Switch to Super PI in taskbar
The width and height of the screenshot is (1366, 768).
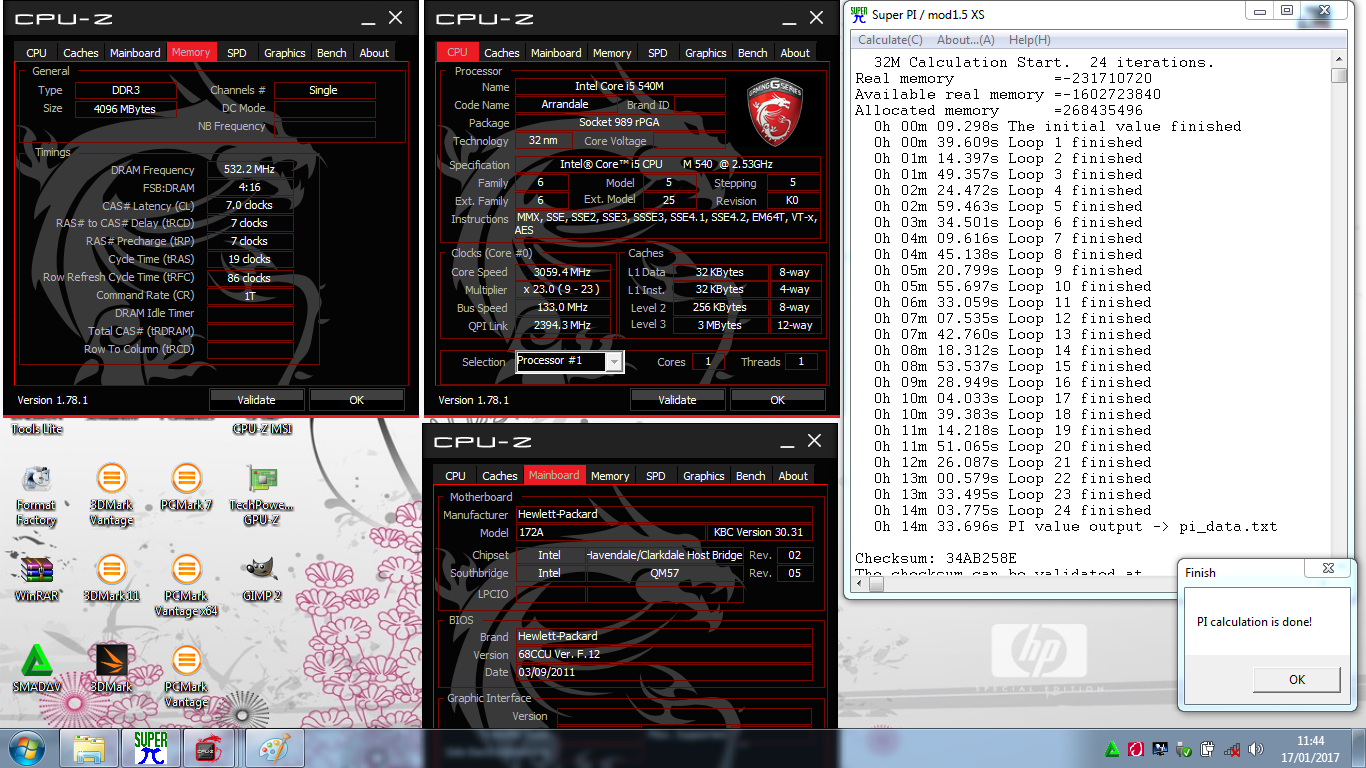point(151,748)
